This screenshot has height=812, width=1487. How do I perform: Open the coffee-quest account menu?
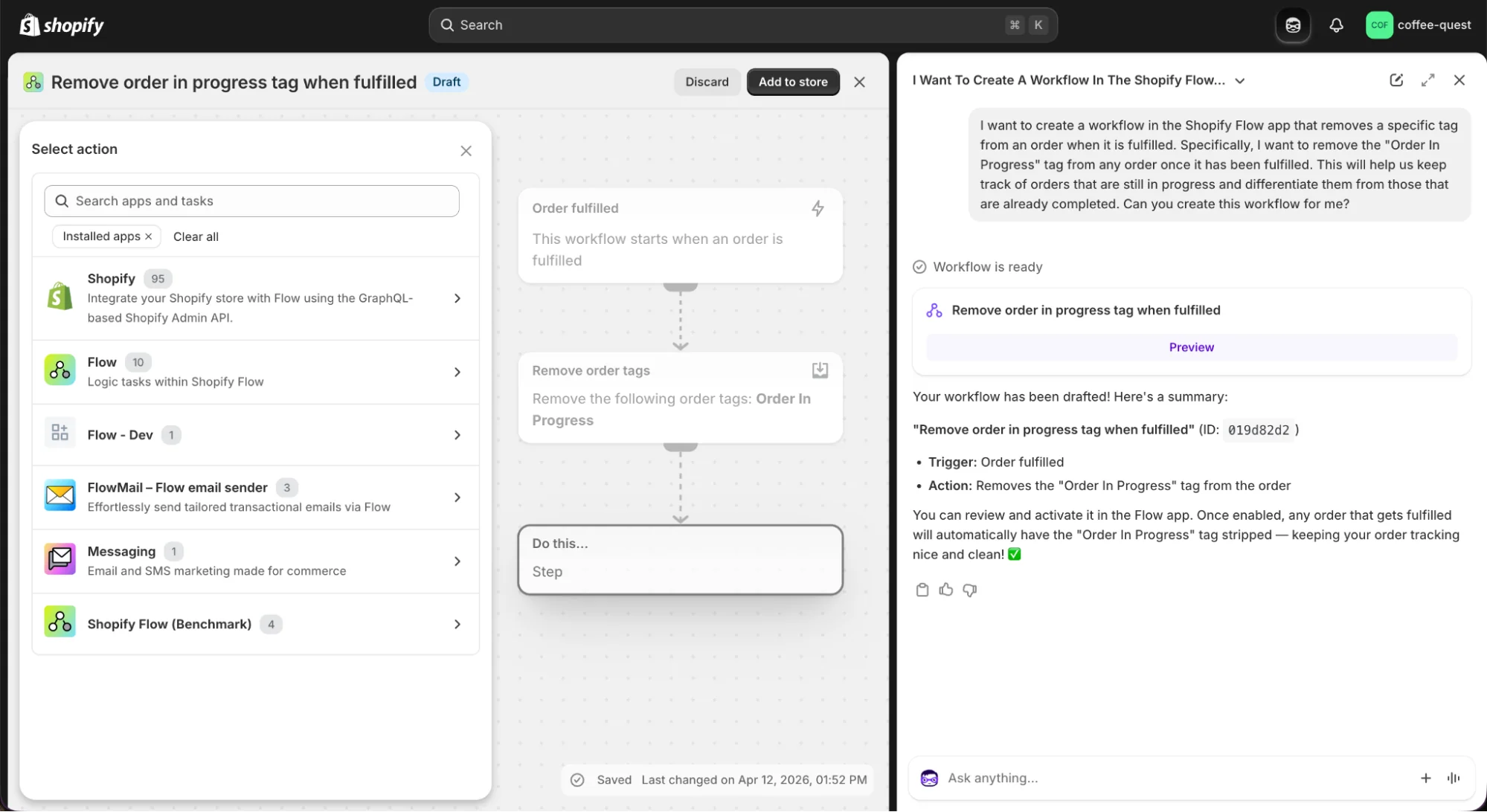tap(1419, 25)
